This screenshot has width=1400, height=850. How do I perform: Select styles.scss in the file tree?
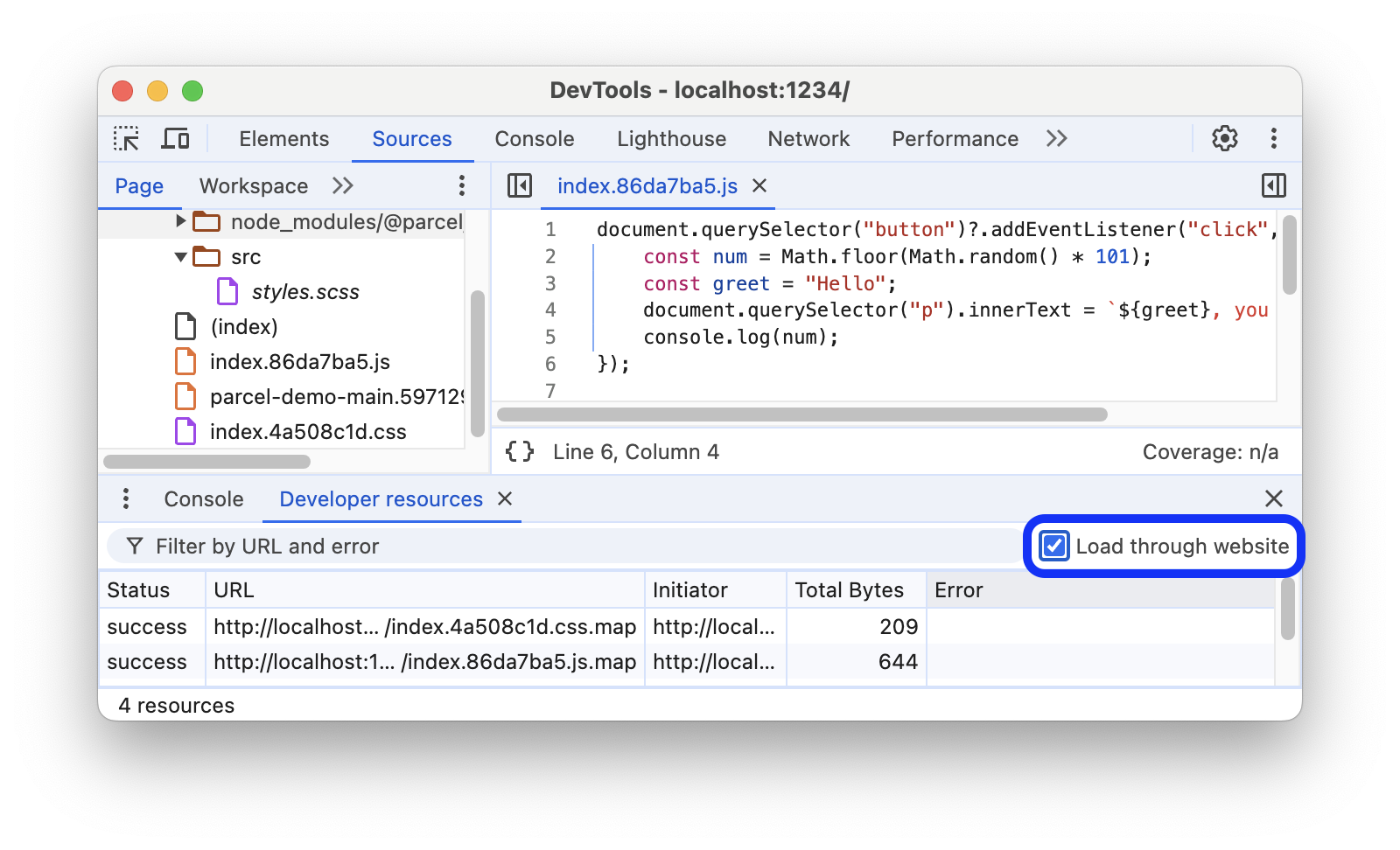tap(304, 291)
